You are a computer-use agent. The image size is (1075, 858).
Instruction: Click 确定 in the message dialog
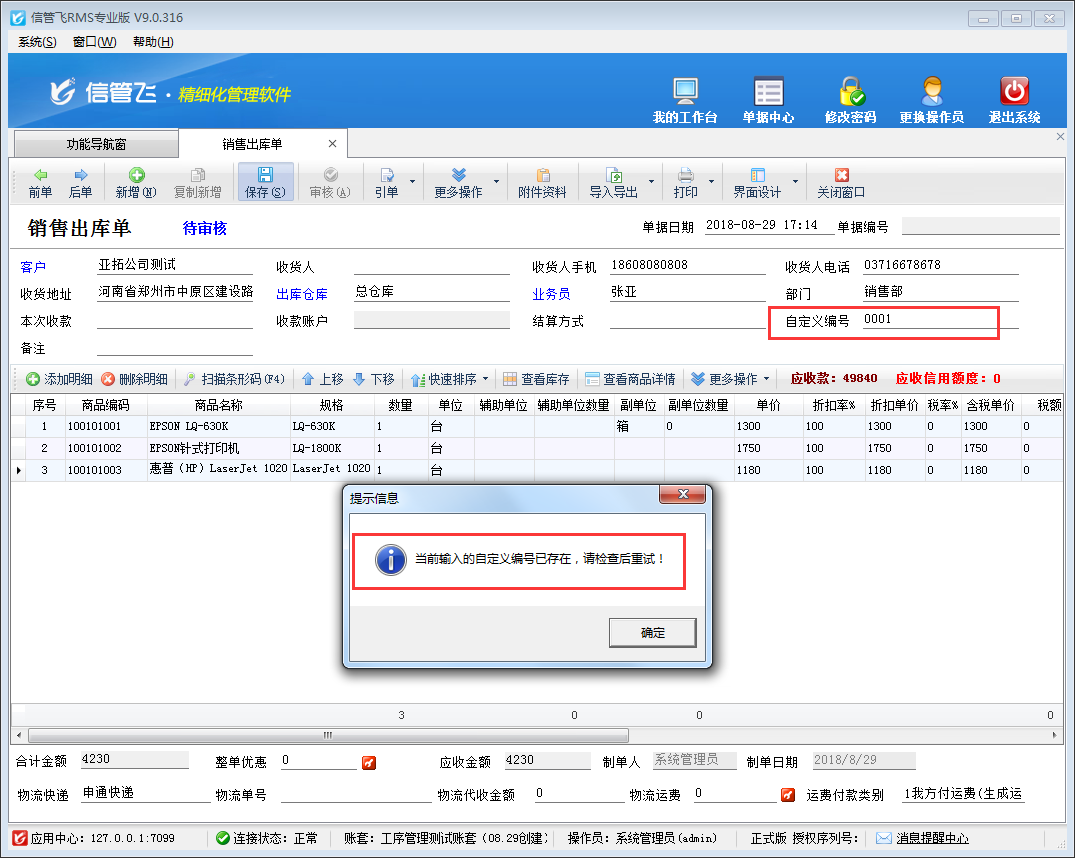click(652, 632)
